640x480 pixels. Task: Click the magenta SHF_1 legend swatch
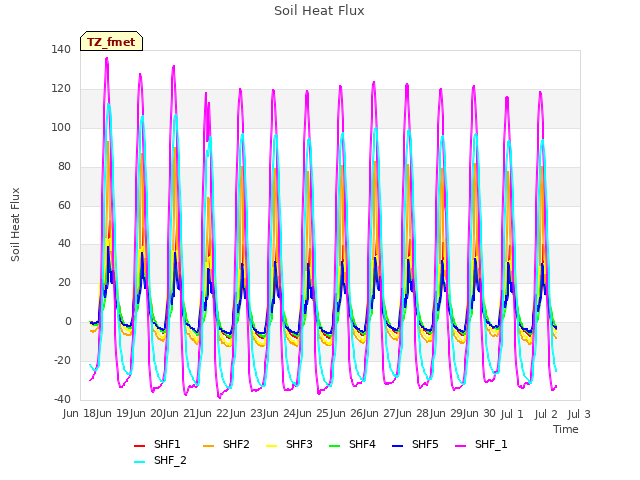460,446
